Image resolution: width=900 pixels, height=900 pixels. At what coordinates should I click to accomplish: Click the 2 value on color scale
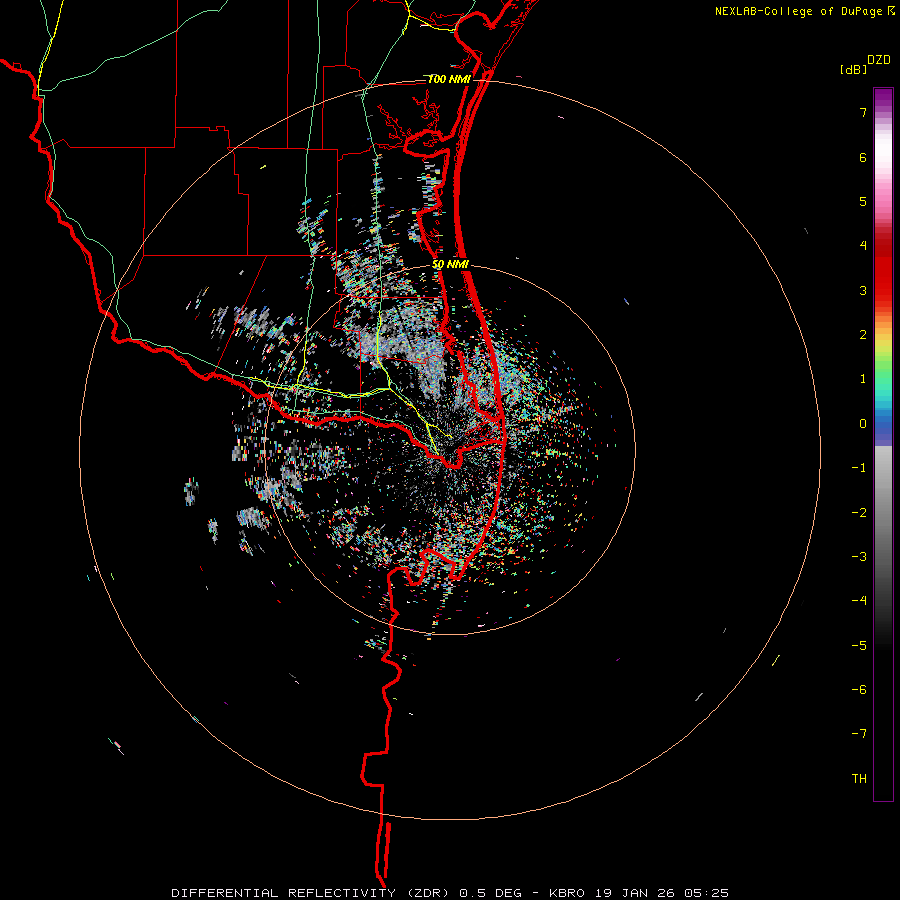coord(863,335)
